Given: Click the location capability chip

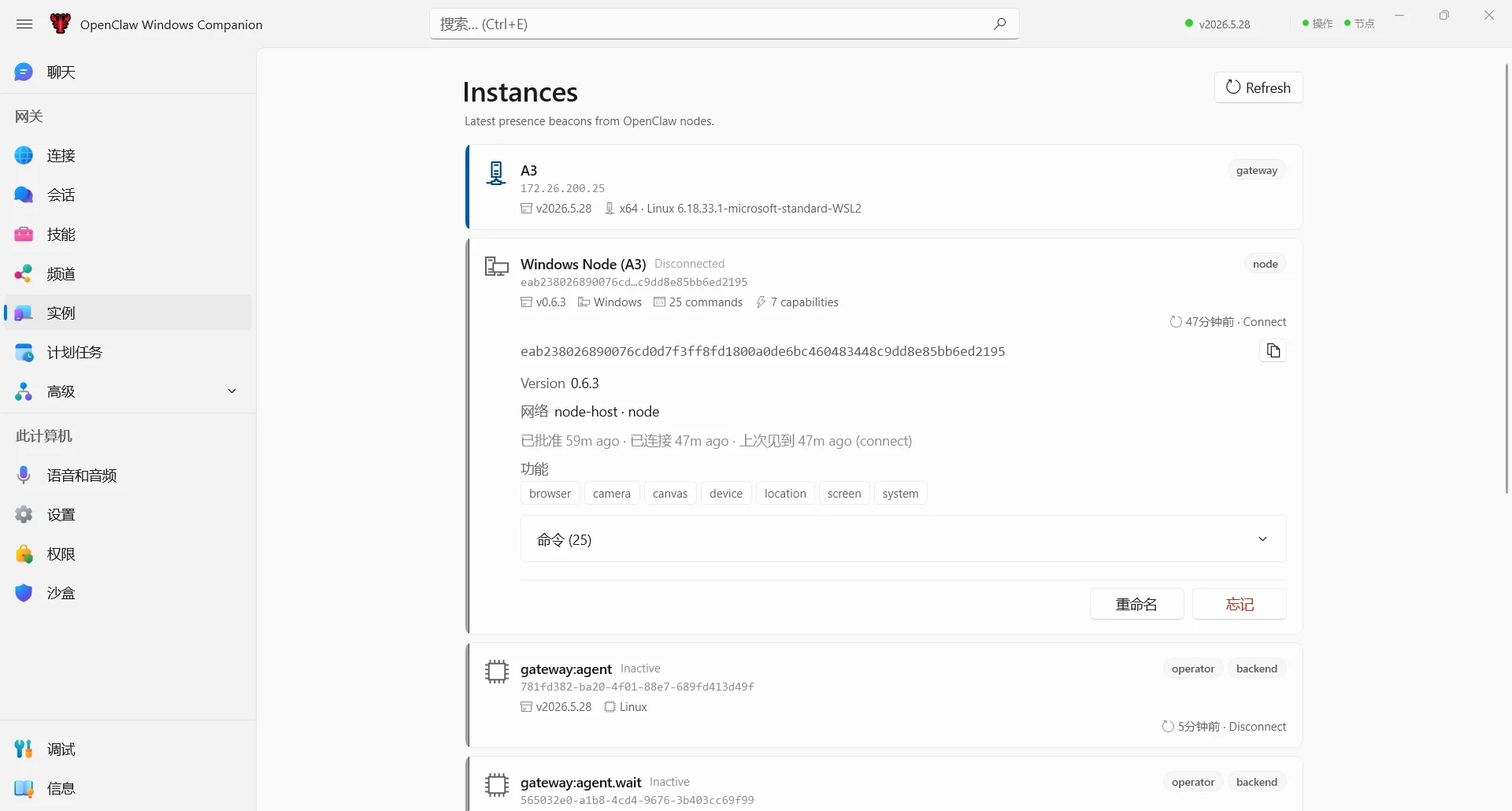Looking at the screenshot, I should pyautogui.click(x=785, y=494).
